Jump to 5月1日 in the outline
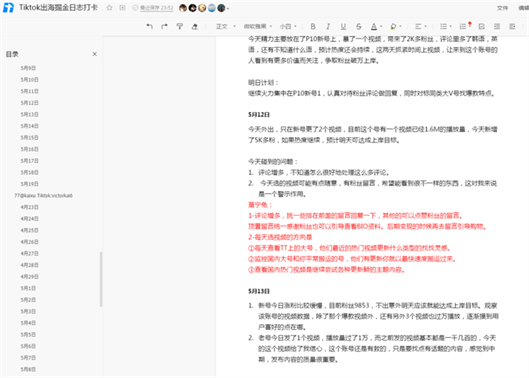529x378 pixels. (x=28, y=288)
